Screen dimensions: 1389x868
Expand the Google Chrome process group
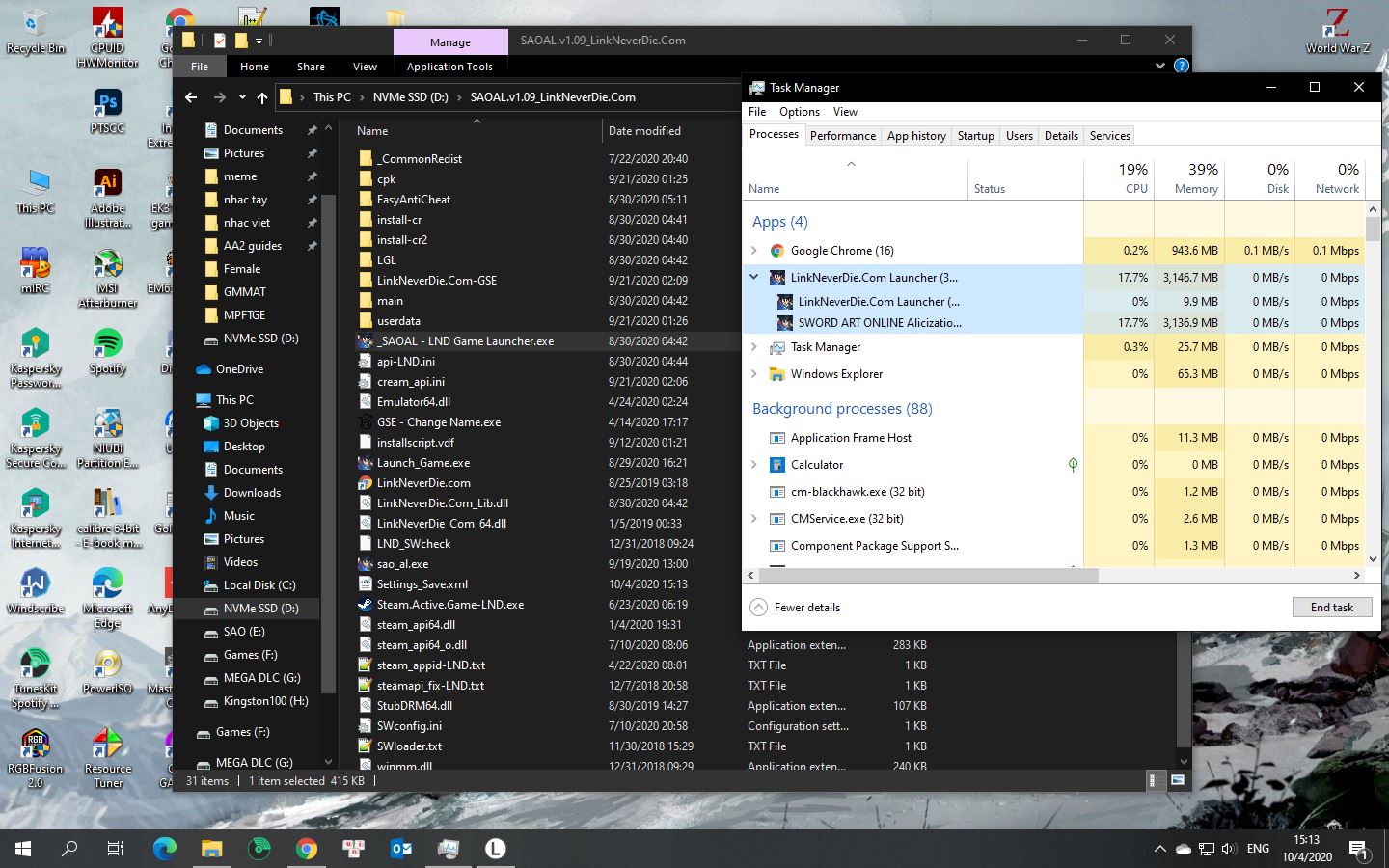(x=754, y=251)
